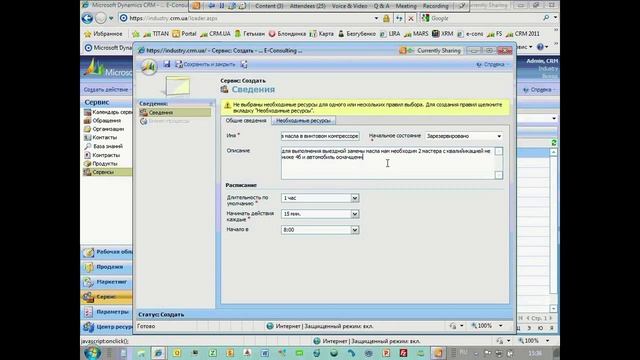Open the XRM bookmark
This screenshot has width=640, height=360.
[x=442, y=34]
